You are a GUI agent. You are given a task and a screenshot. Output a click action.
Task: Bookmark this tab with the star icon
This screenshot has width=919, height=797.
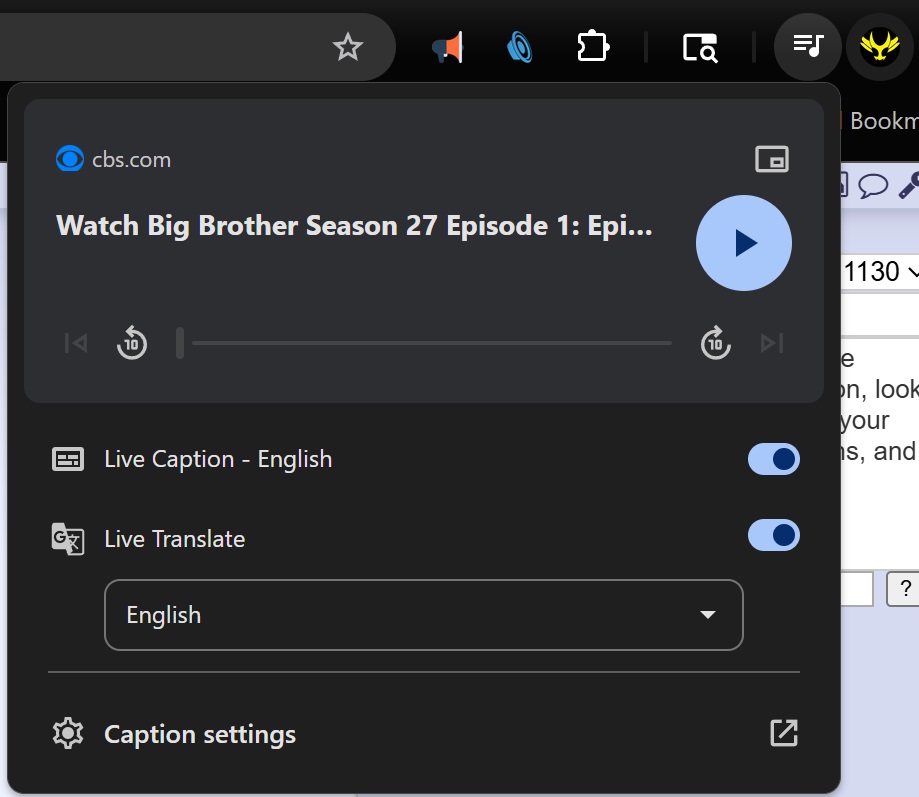click(x=348, y=47)
